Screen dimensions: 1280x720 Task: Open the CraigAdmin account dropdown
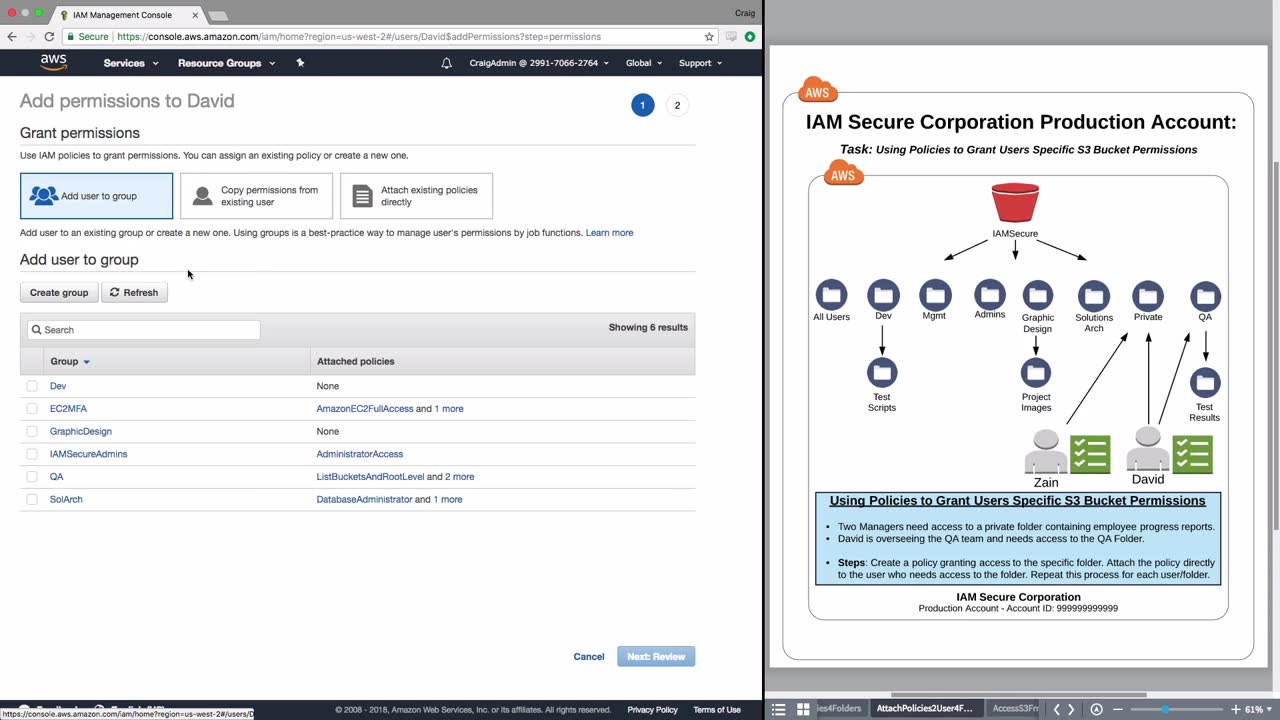[x=540, y=63]
